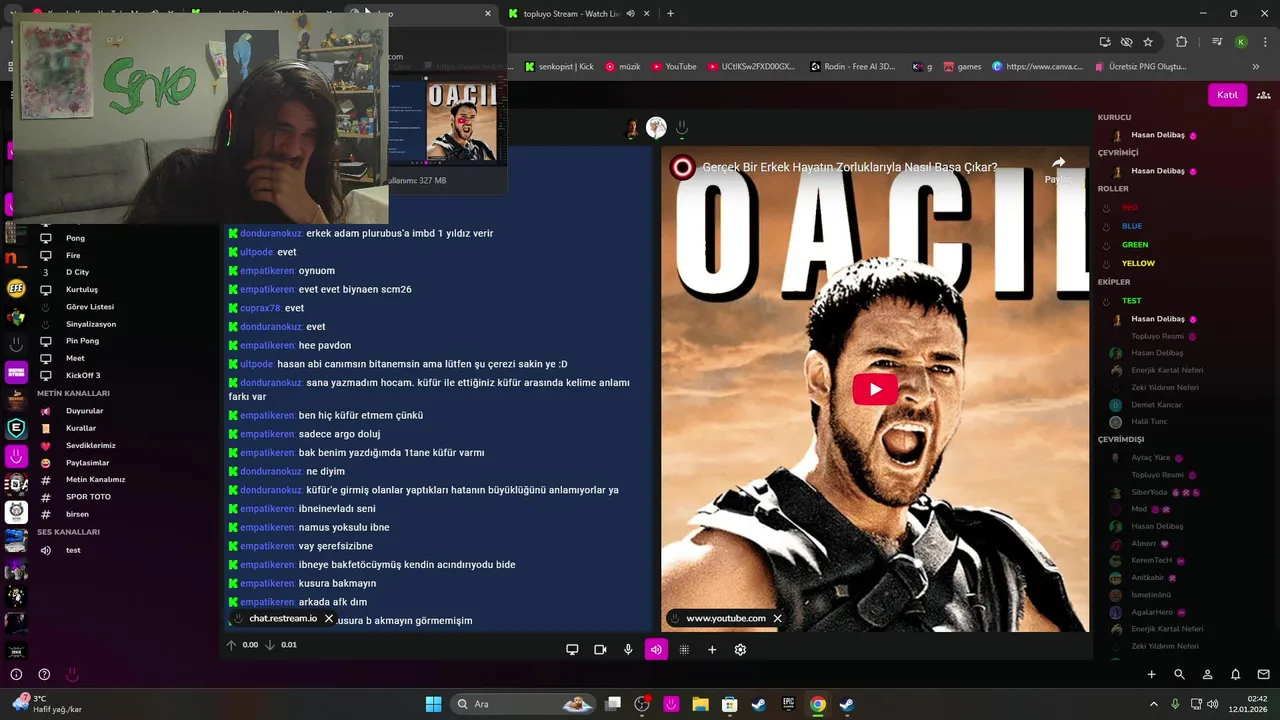Open the mail envelope icon bottom-right

[x=1263, y=674]
